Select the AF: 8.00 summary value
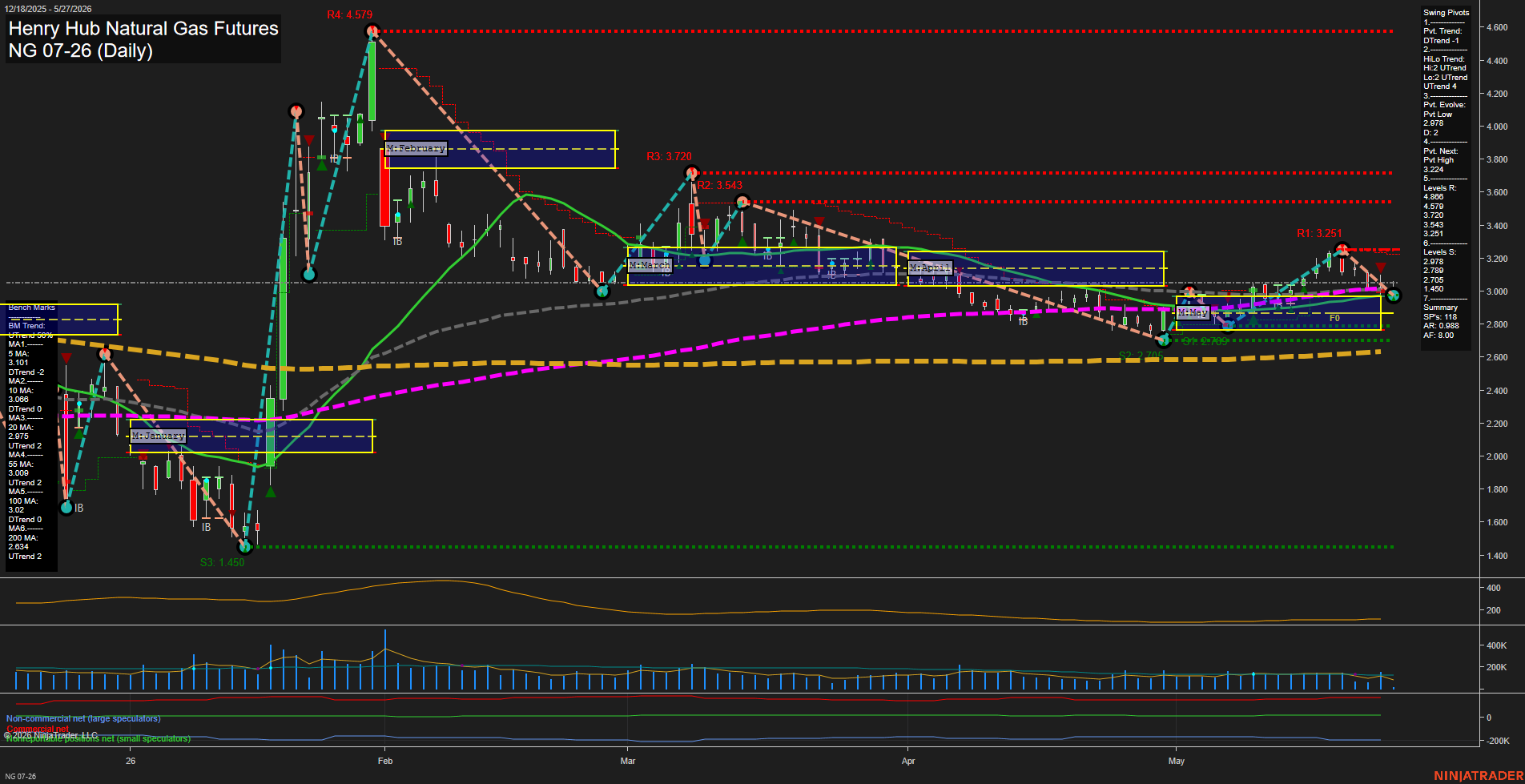 click(1438, 336)
